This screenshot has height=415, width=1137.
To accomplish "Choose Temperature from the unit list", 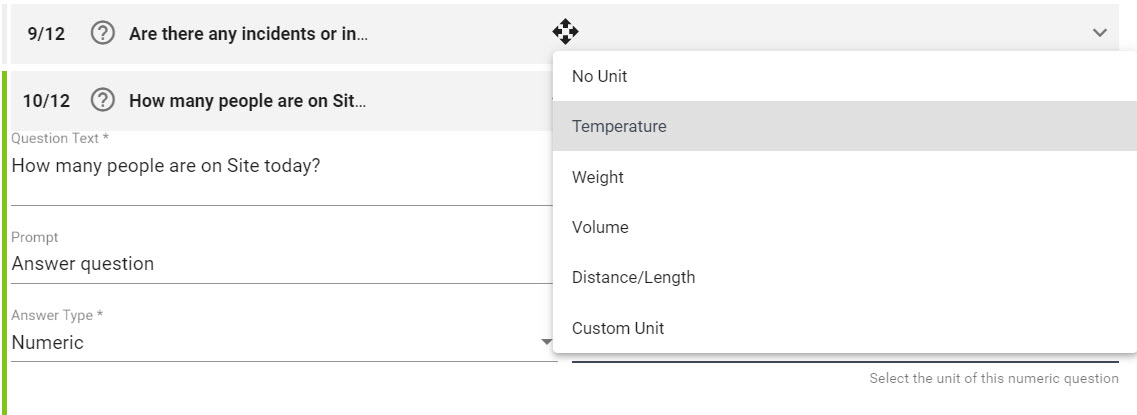I will point(619,126).
